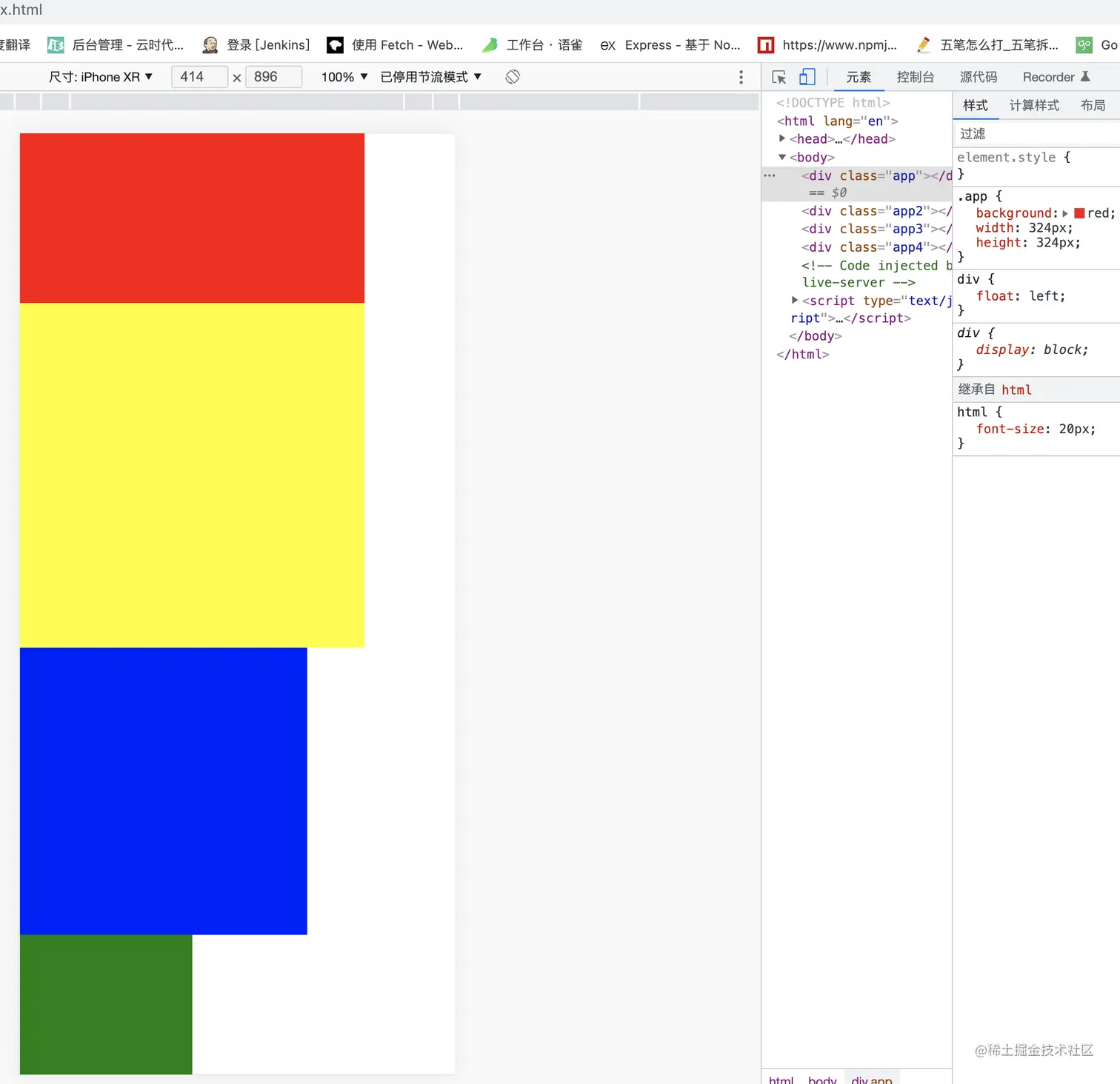
Task: Open the device size iPhone XR dropdown
Action: (101, 77)
